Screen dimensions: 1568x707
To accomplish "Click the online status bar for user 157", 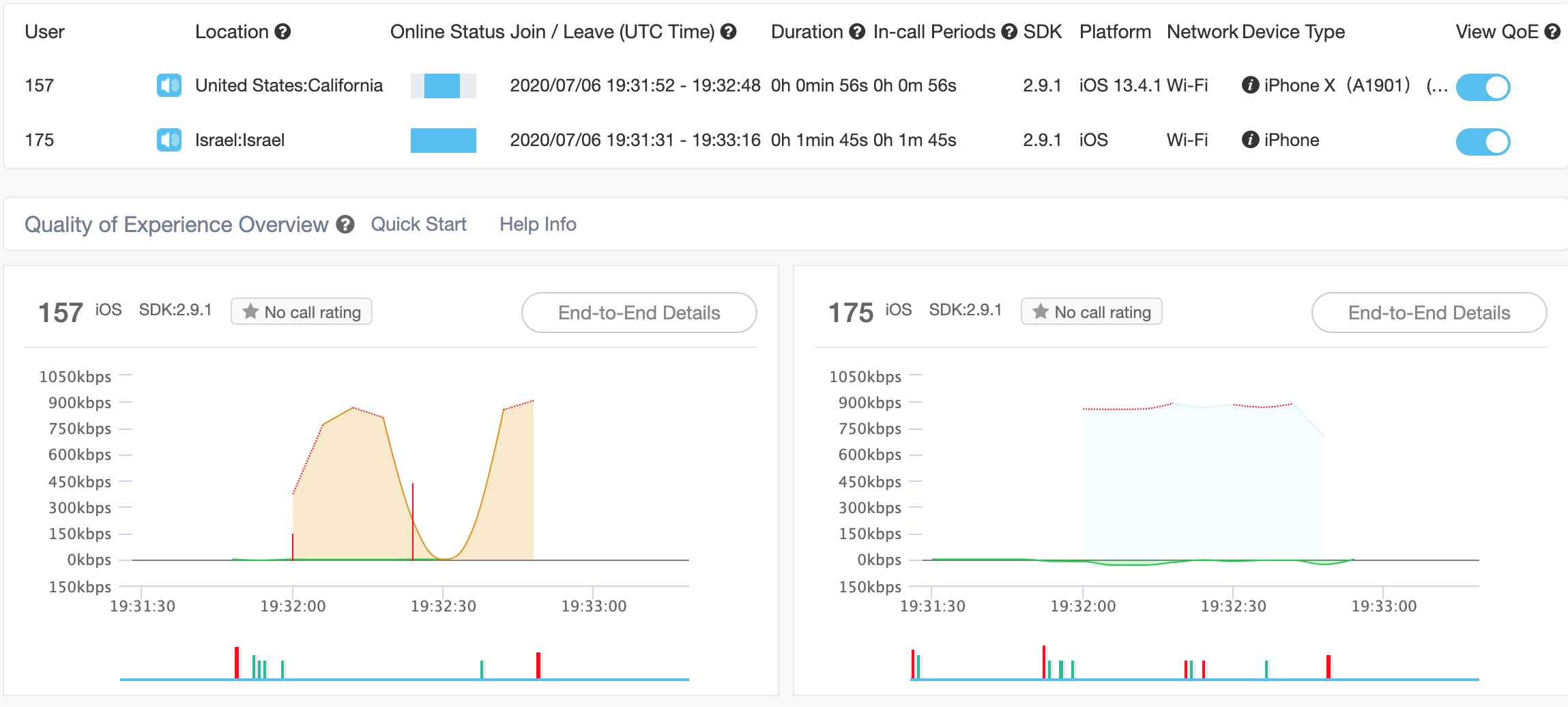I will coord(443,86).
